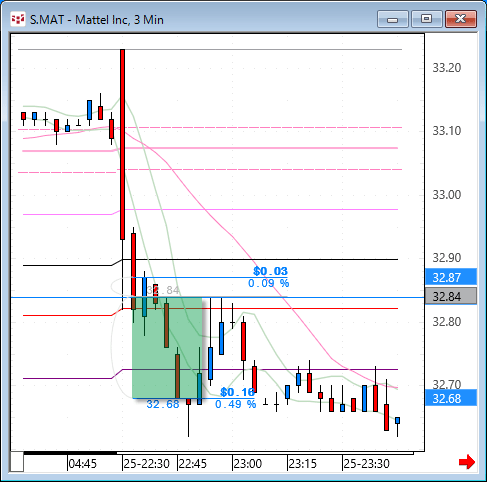This screenshot has height=482, width=487.
Task: Click the 25-23:30 time axis label
Action: 366,464
